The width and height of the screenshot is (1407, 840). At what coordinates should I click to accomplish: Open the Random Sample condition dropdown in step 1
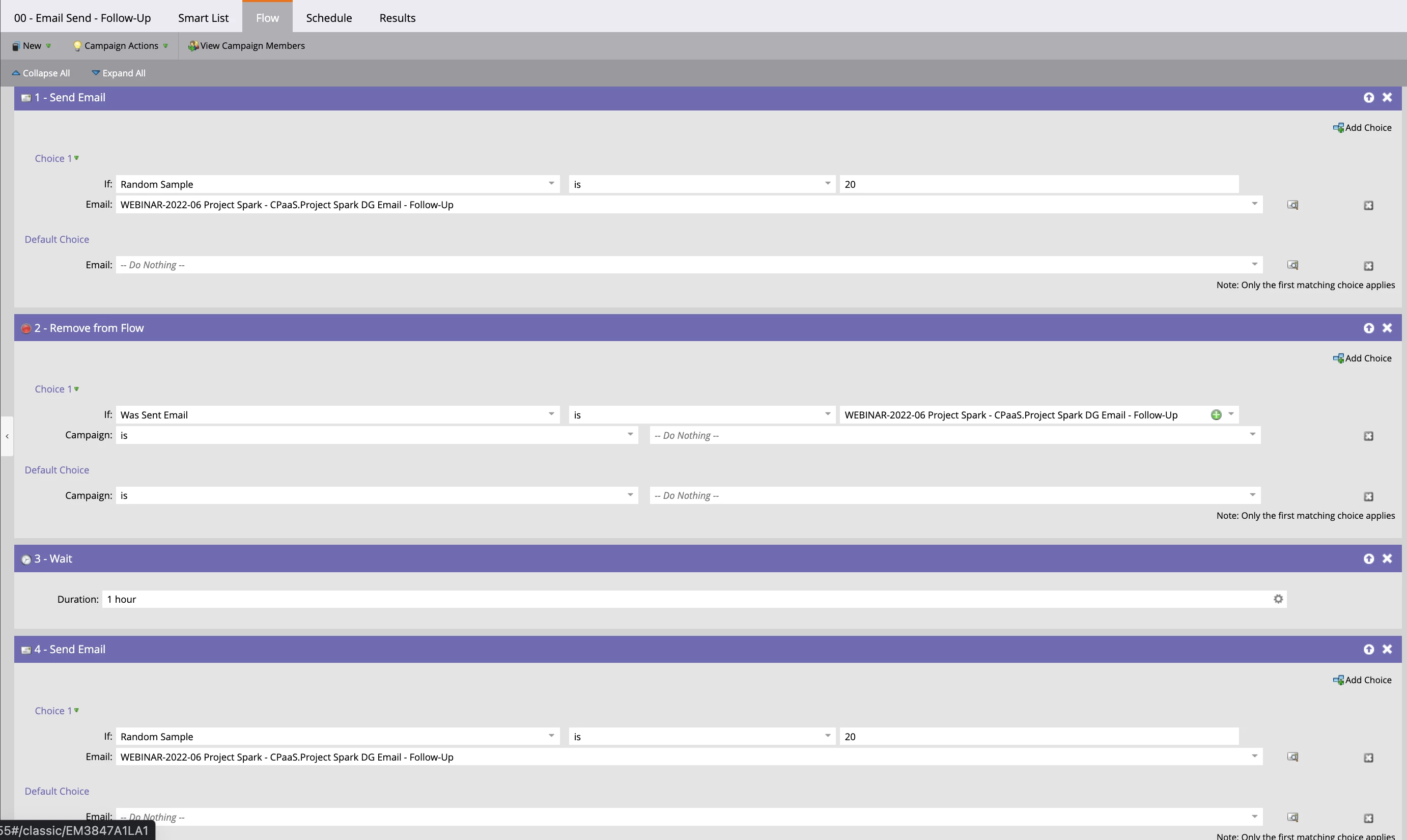point(551,184)
